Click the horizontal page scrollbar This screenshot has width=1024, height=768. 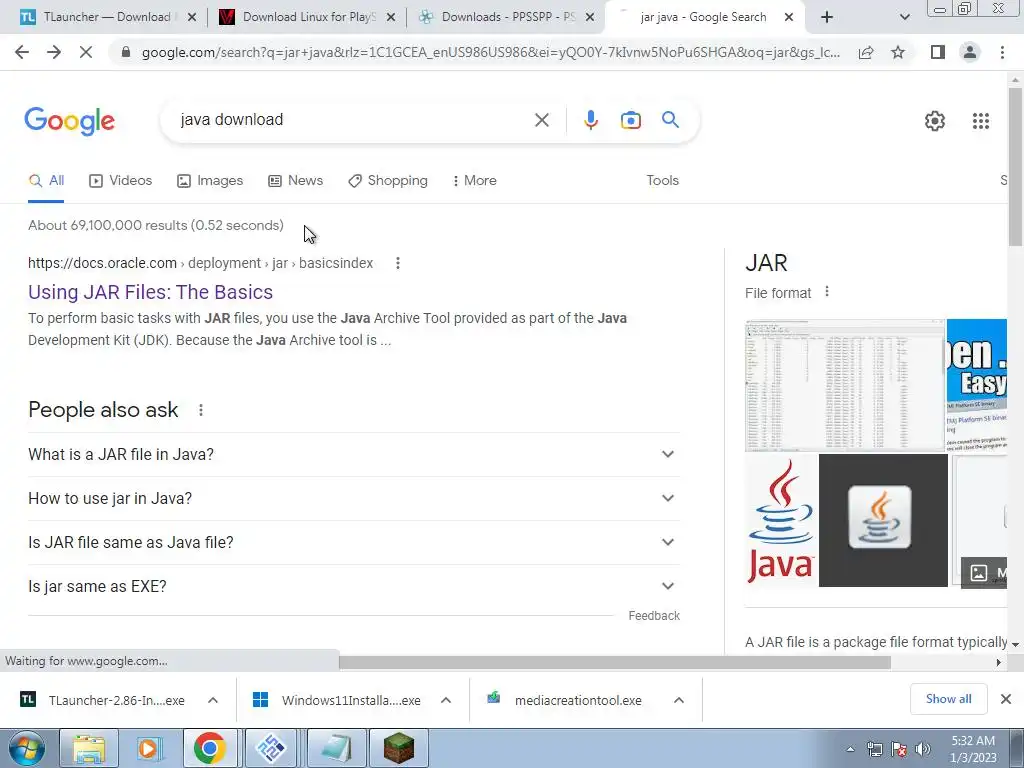[615, 662]
